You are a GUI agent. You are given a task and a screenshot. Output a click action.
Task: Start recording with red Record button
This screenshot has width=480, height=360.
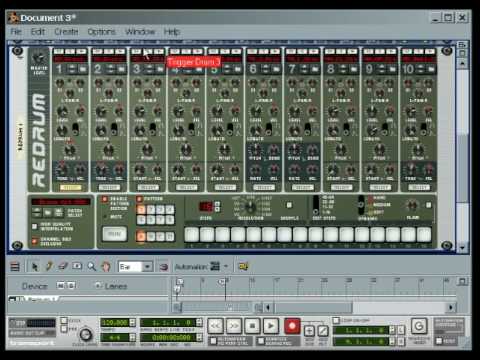coord(292,326)
